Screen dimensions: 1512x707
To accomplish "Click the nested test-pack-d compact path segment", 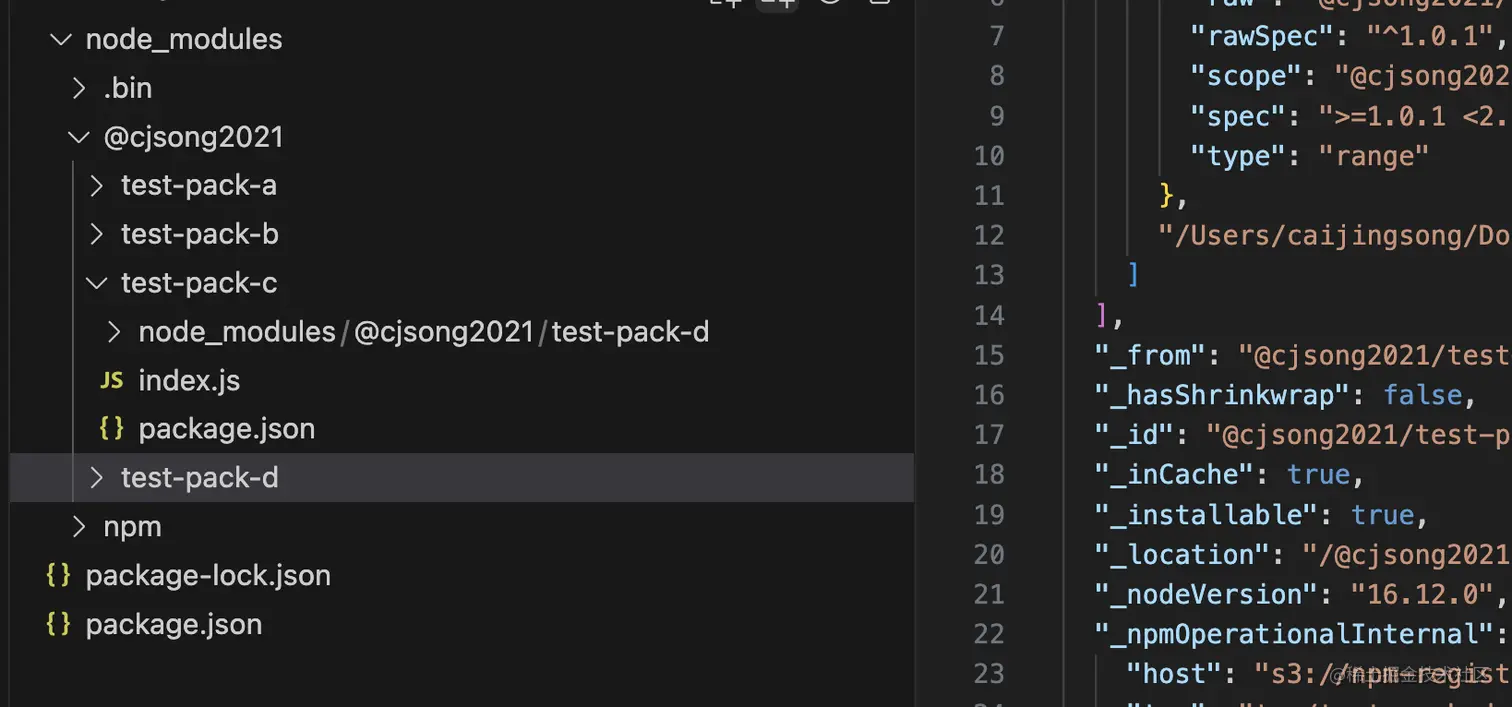I will click(x=630, y=332).
